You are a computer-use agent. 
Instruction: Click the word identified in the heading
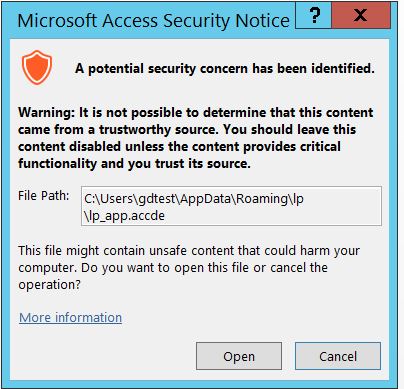click(343, 68)
